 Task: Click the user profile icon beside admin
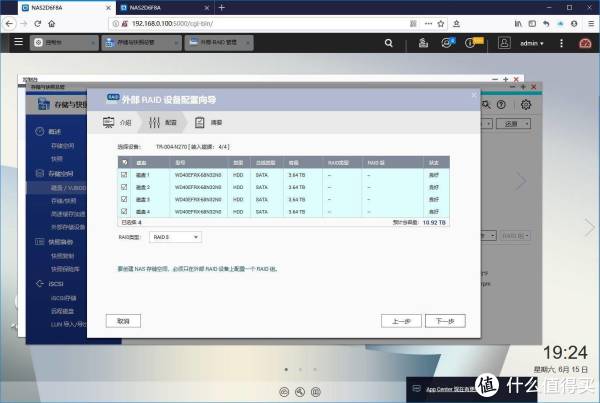(503, 43)
